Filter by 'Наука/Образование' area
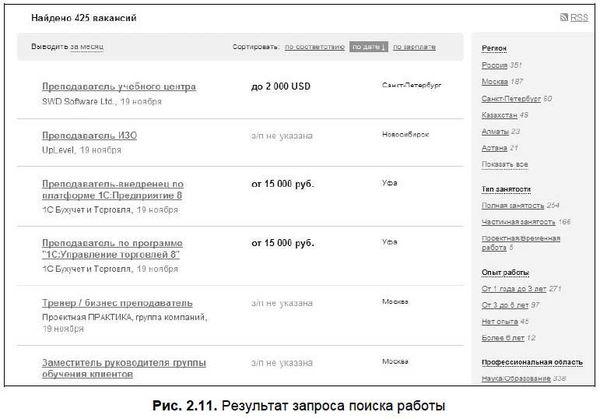This screenshot has width=600, height=419. coord(516,378)
